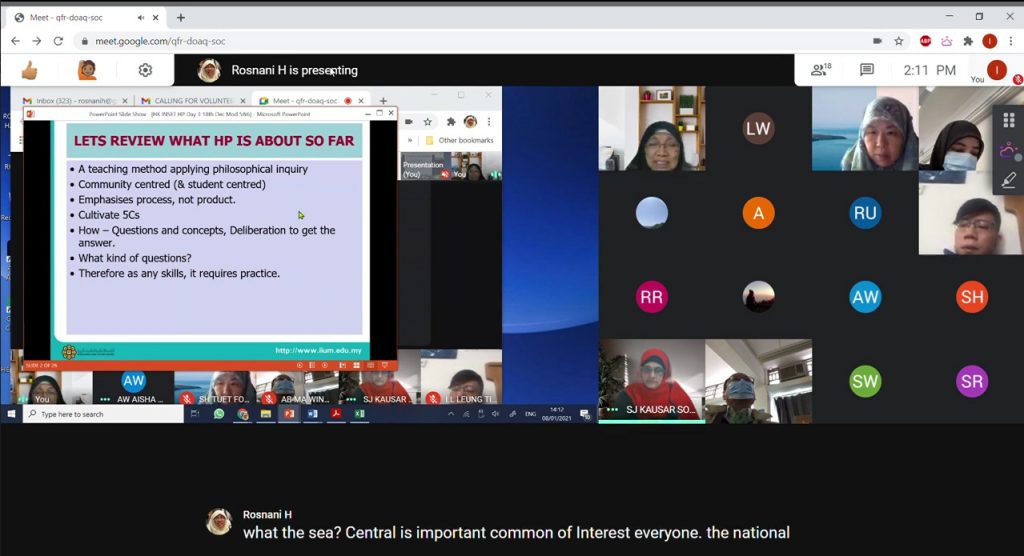Click the AW AISHA tile in shared filmstrip
Image resolution: width=1024 pixels, height=556 pixels.
pos(133,387)
